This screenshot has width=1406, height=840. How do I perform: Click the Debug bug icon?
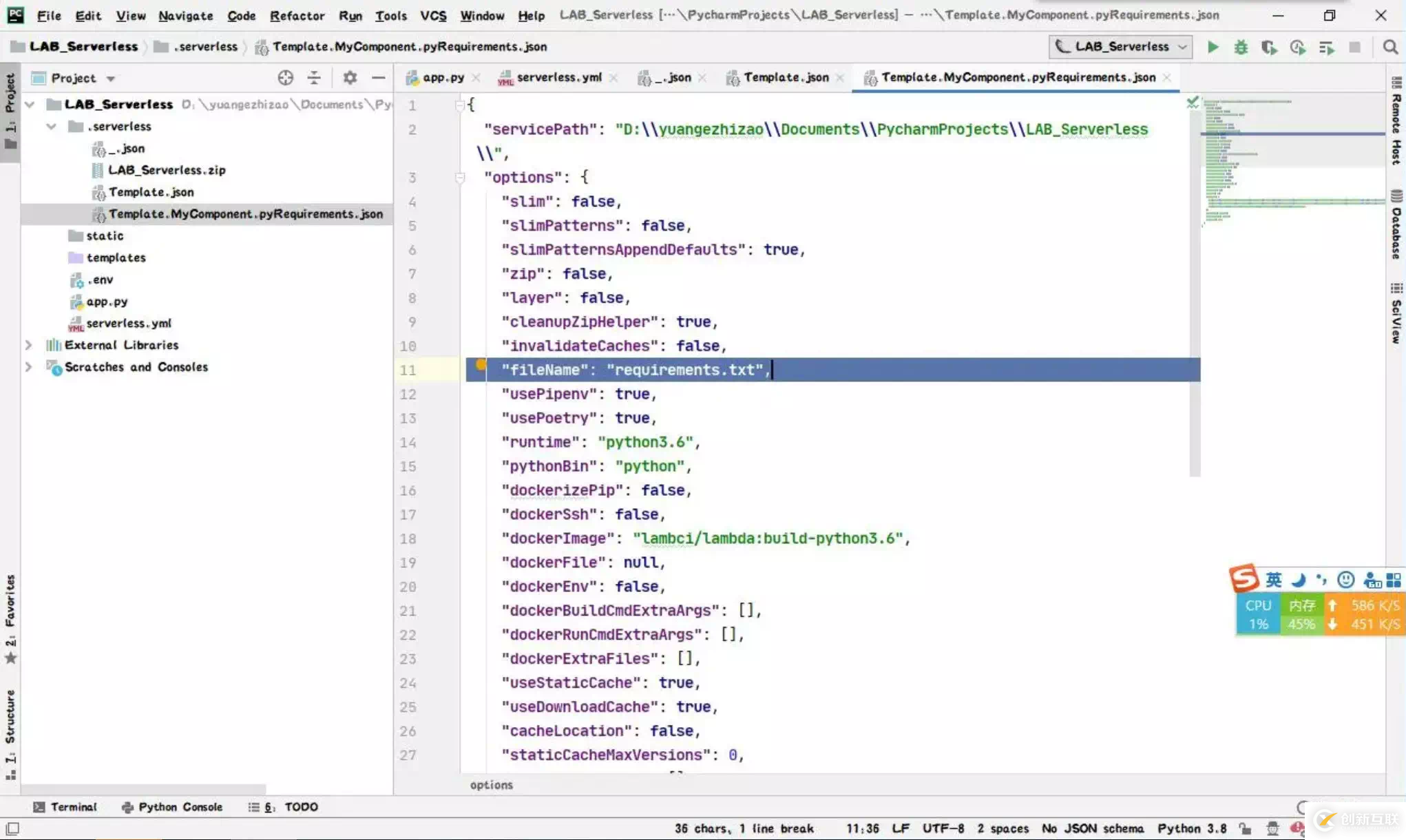(1241, 47)
